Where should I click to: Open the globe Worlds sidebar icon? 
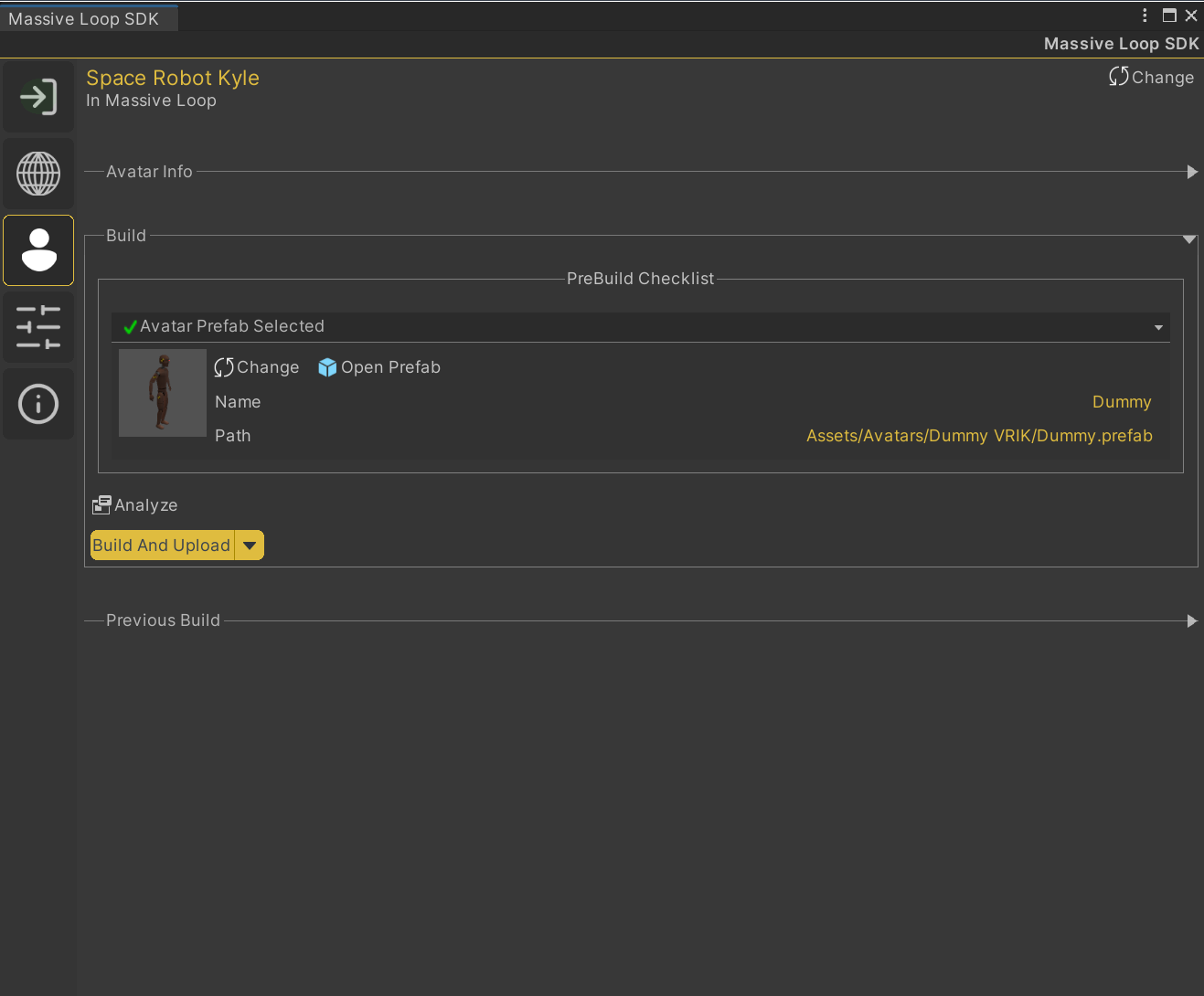38,174
